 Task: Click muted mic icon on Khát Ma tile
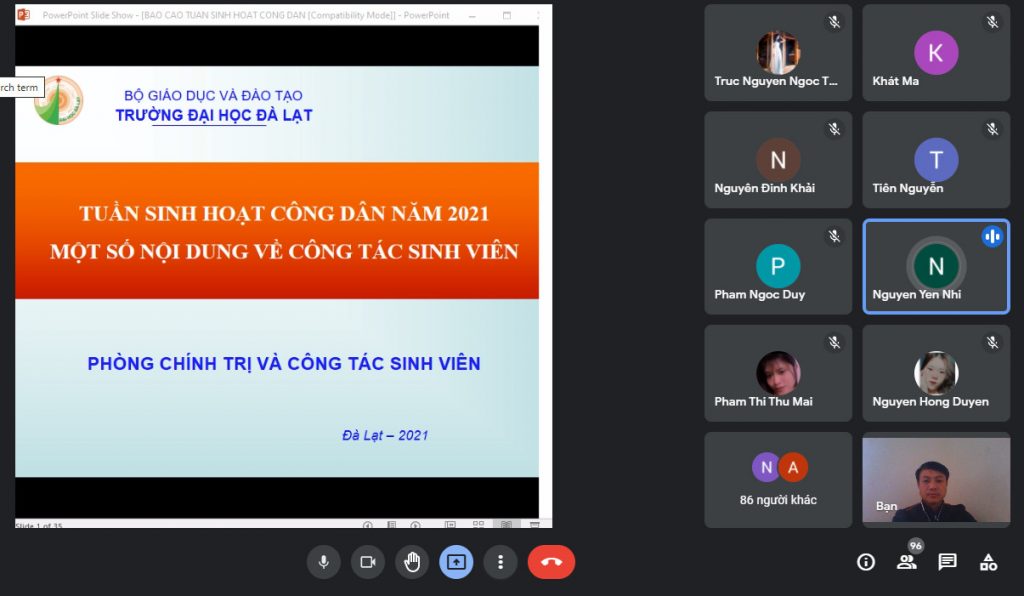tap(992, 22)
